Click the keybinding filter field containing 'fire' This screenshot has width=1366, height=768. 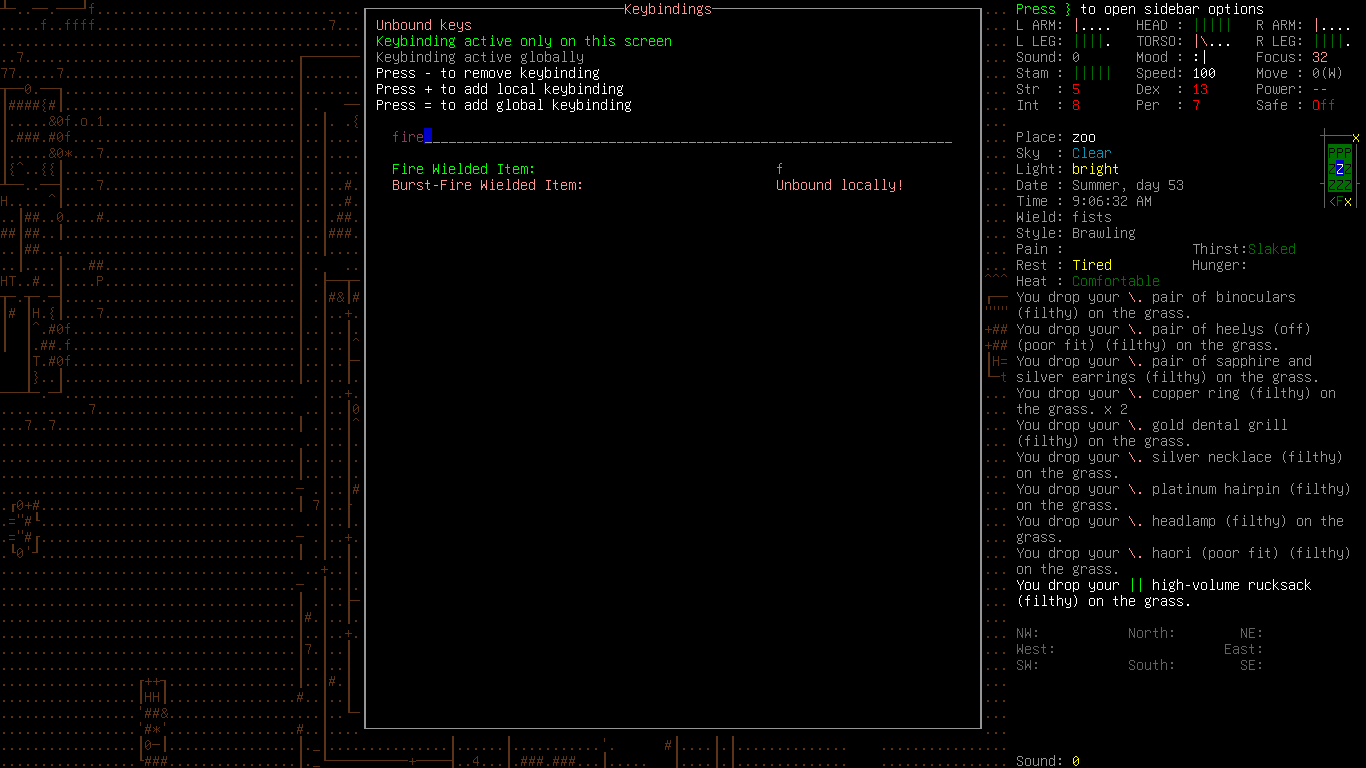pos(672,137)
